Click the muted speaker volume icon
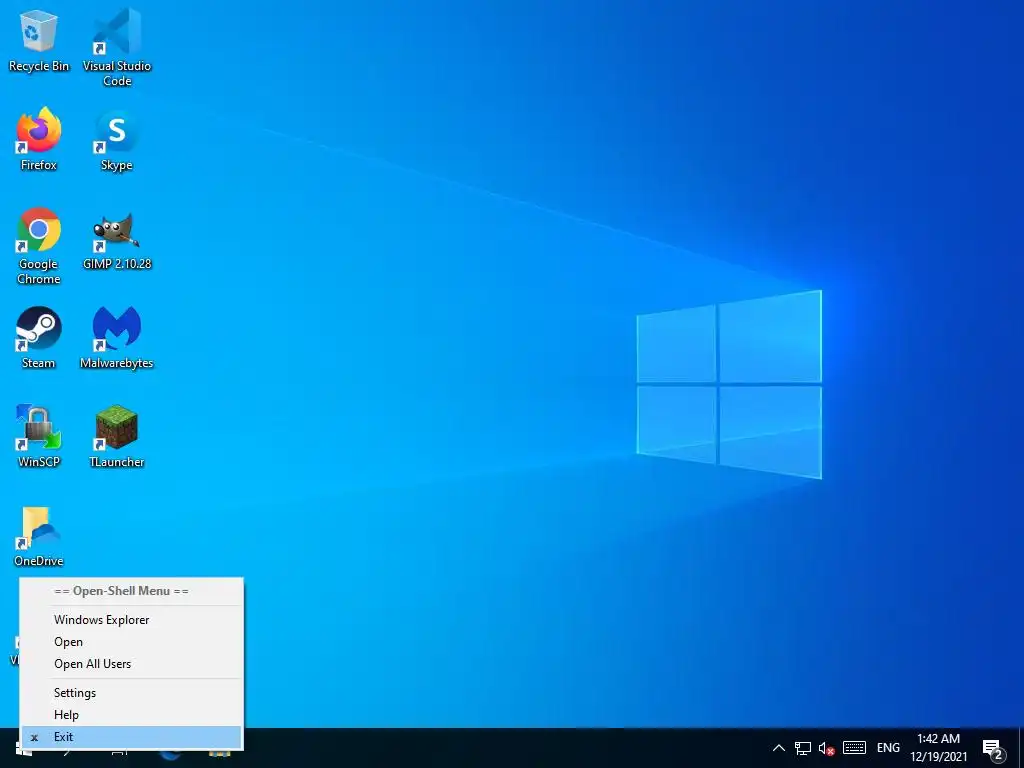 click(x=827, y=748)
